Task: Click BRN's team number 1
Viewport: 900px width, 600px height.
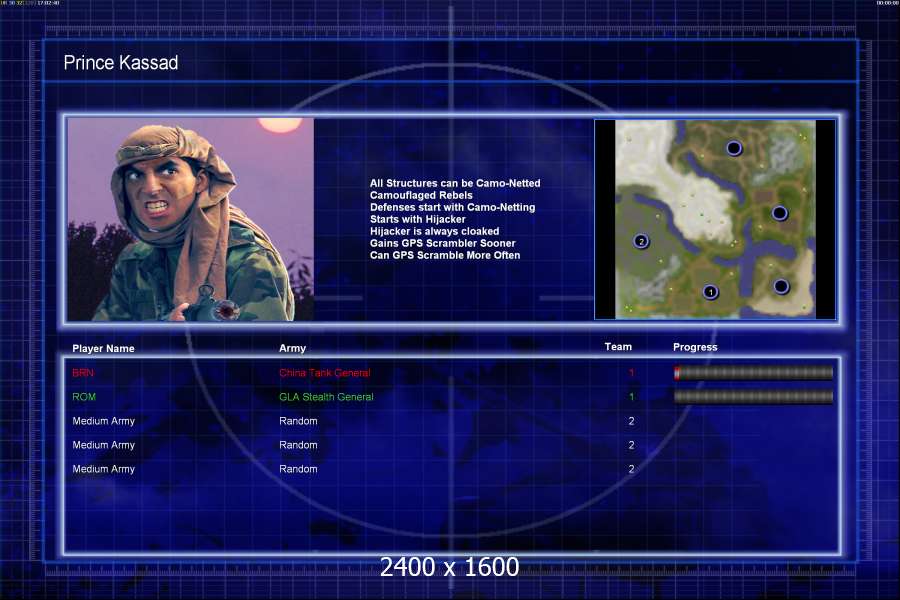Action: point(631,373)
